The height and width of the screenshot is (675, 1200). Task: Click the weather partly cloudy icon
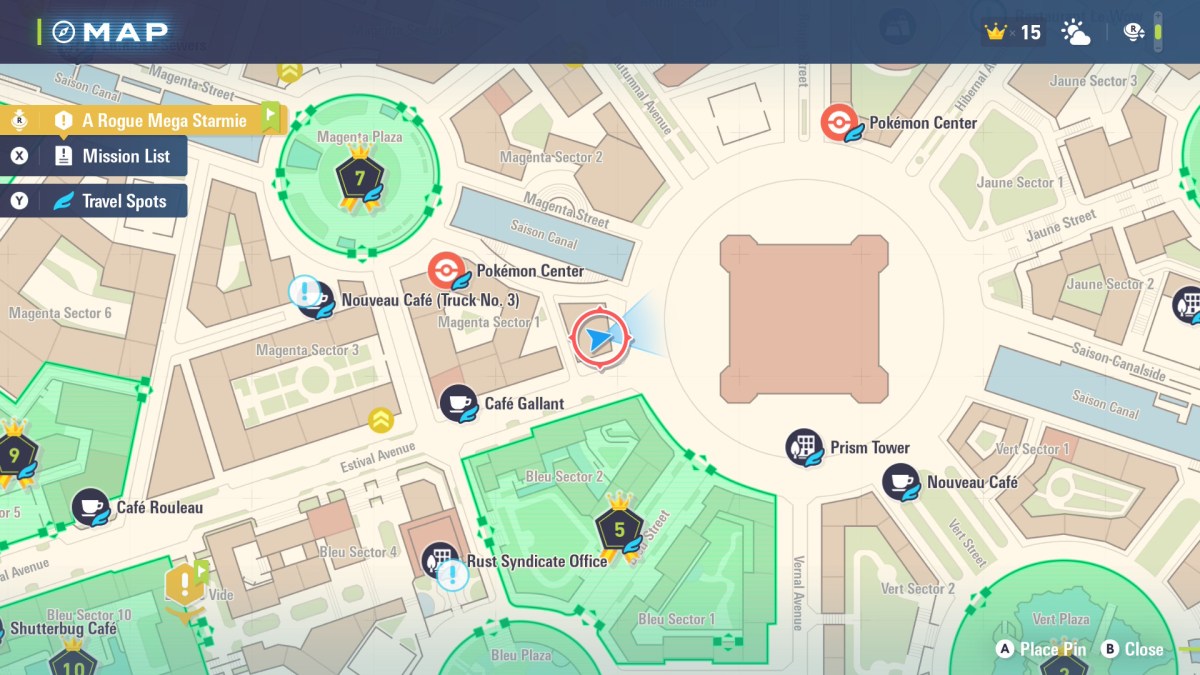1076,33
